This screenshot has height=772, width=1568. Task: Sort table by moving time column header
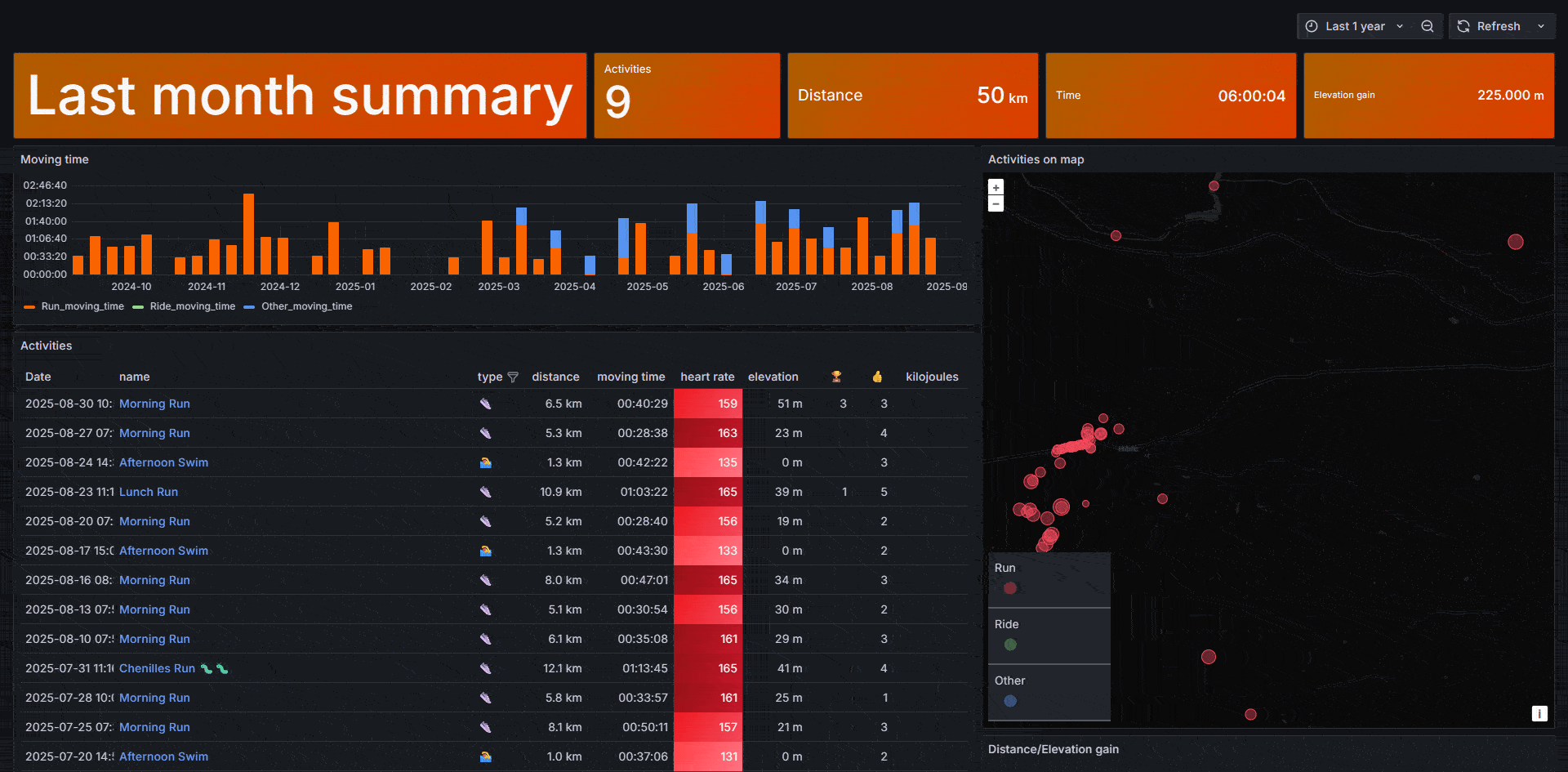(630, 377)
